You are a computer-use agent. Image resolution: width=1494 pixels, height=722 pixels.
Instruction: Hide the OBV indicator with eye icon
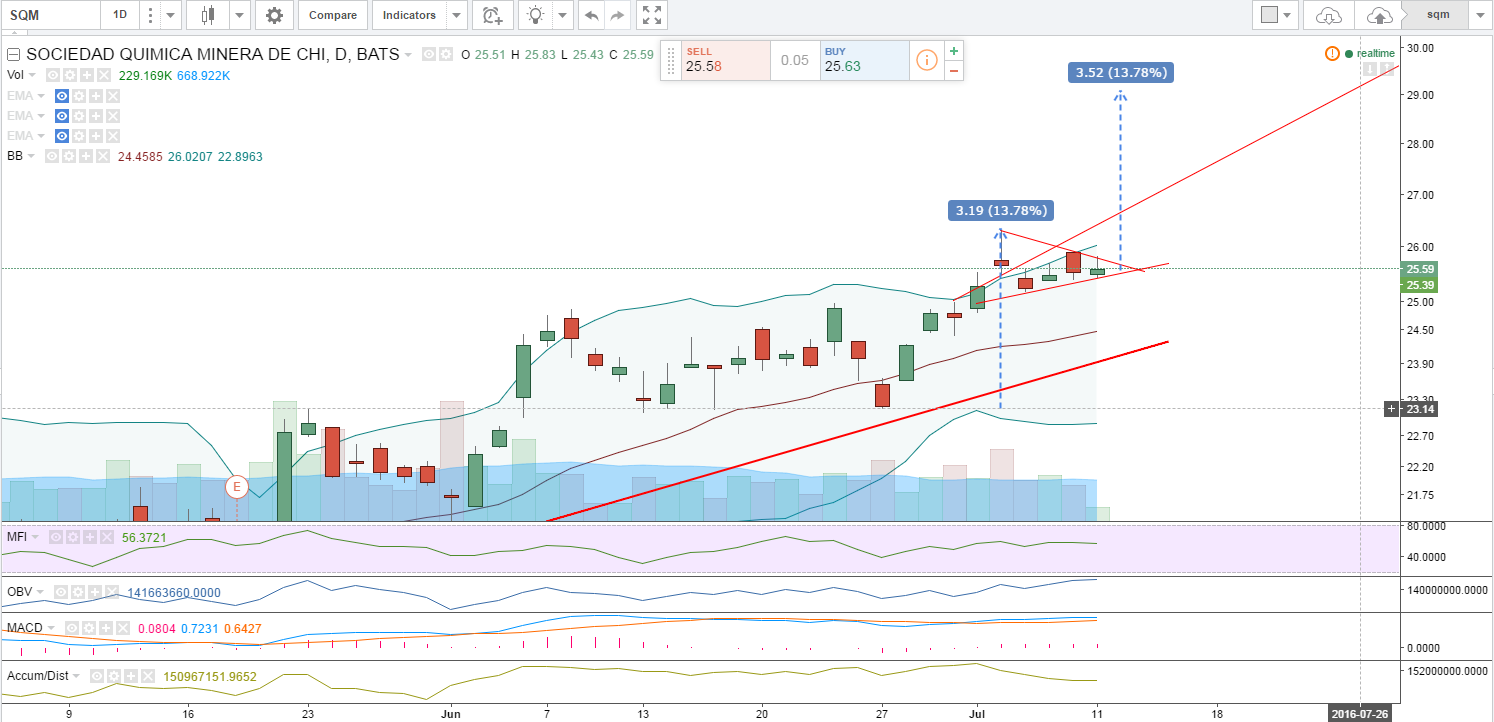coord(61,593)
